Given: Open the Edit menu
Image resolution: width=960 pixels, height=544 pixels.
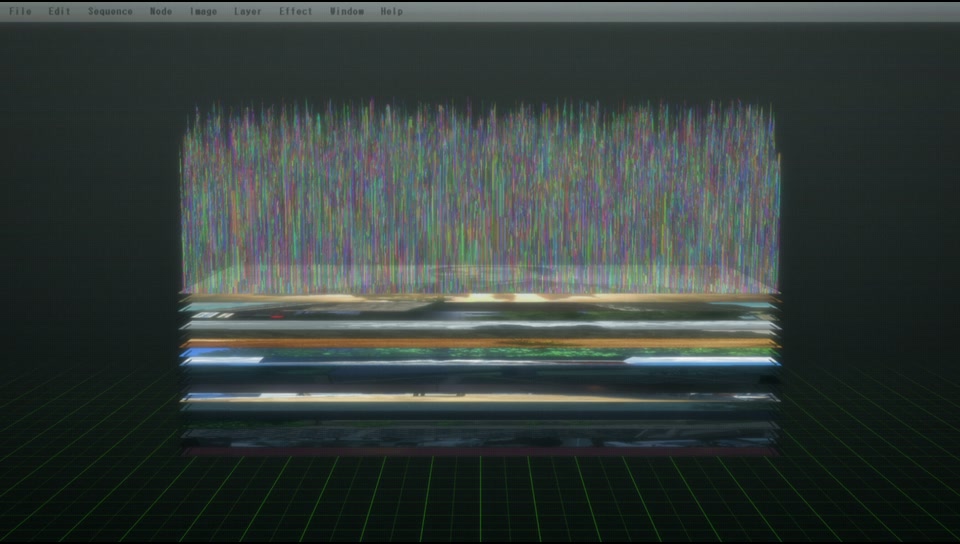Looking at the screenshot, I should (x=60, y=11).
